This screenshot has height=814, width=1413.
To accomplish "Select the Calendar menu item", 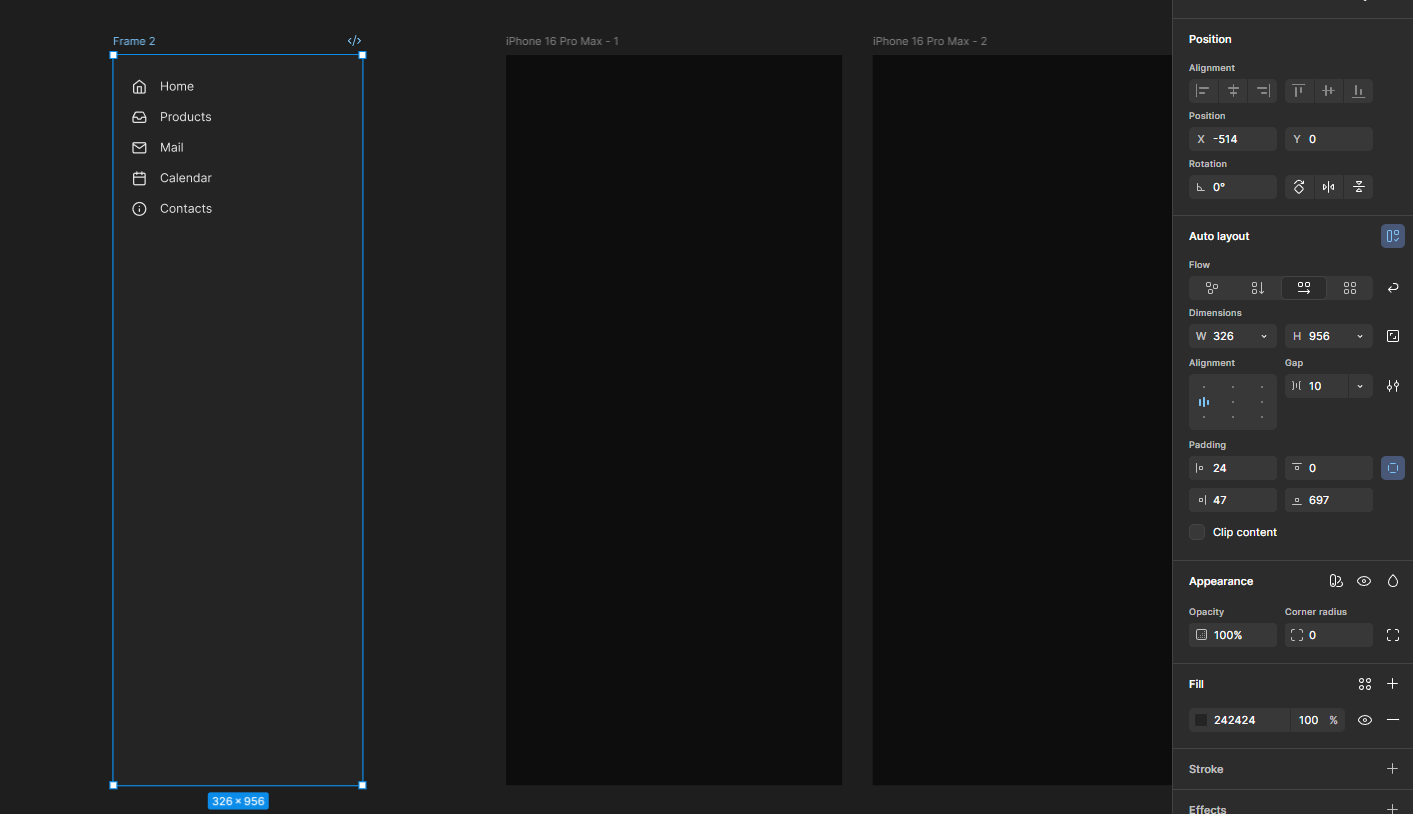I will (x=185, y=178).
